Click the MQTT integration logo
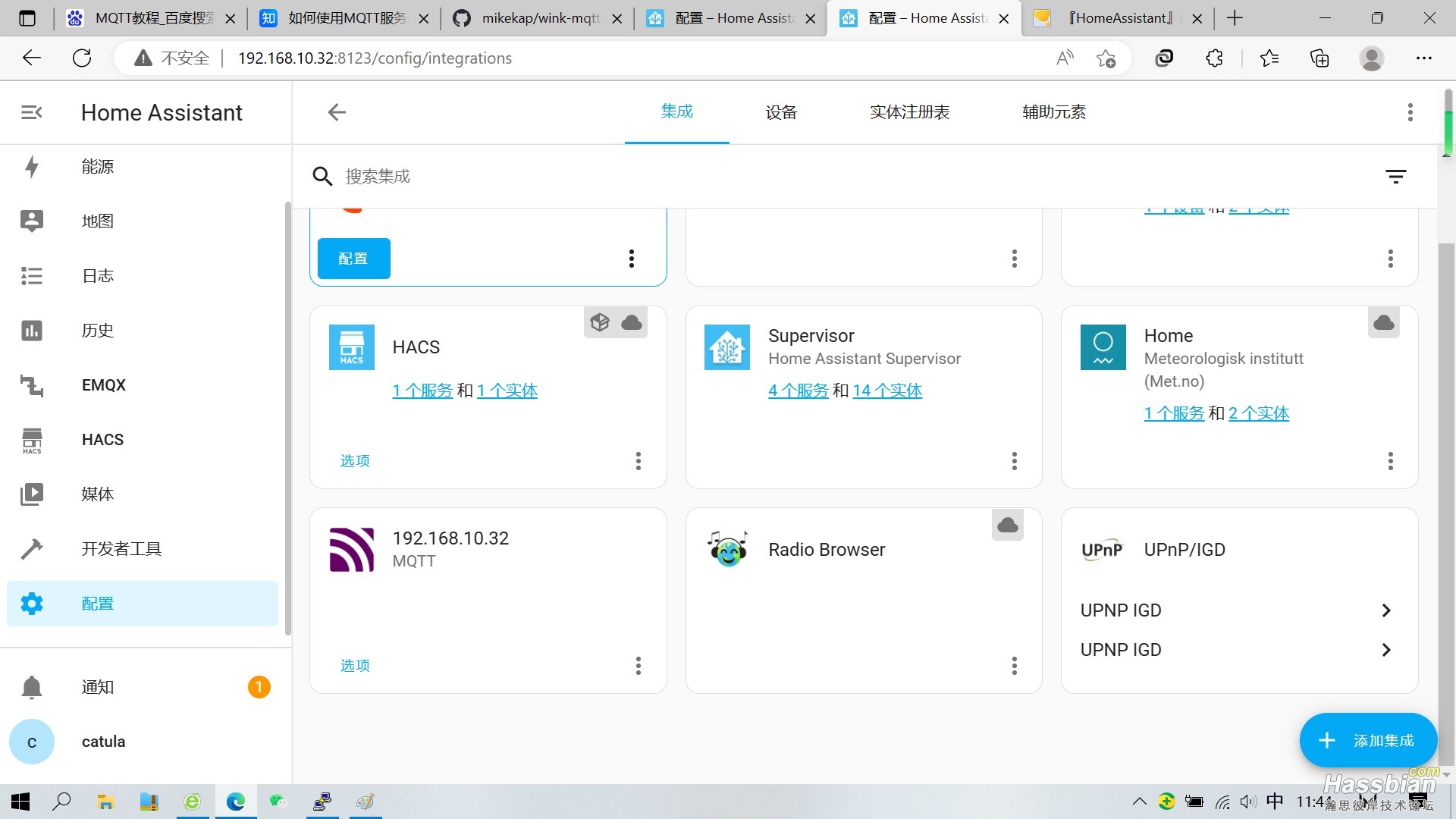The width and height of the screenshot is (1456, 819). tap(352, 550)
